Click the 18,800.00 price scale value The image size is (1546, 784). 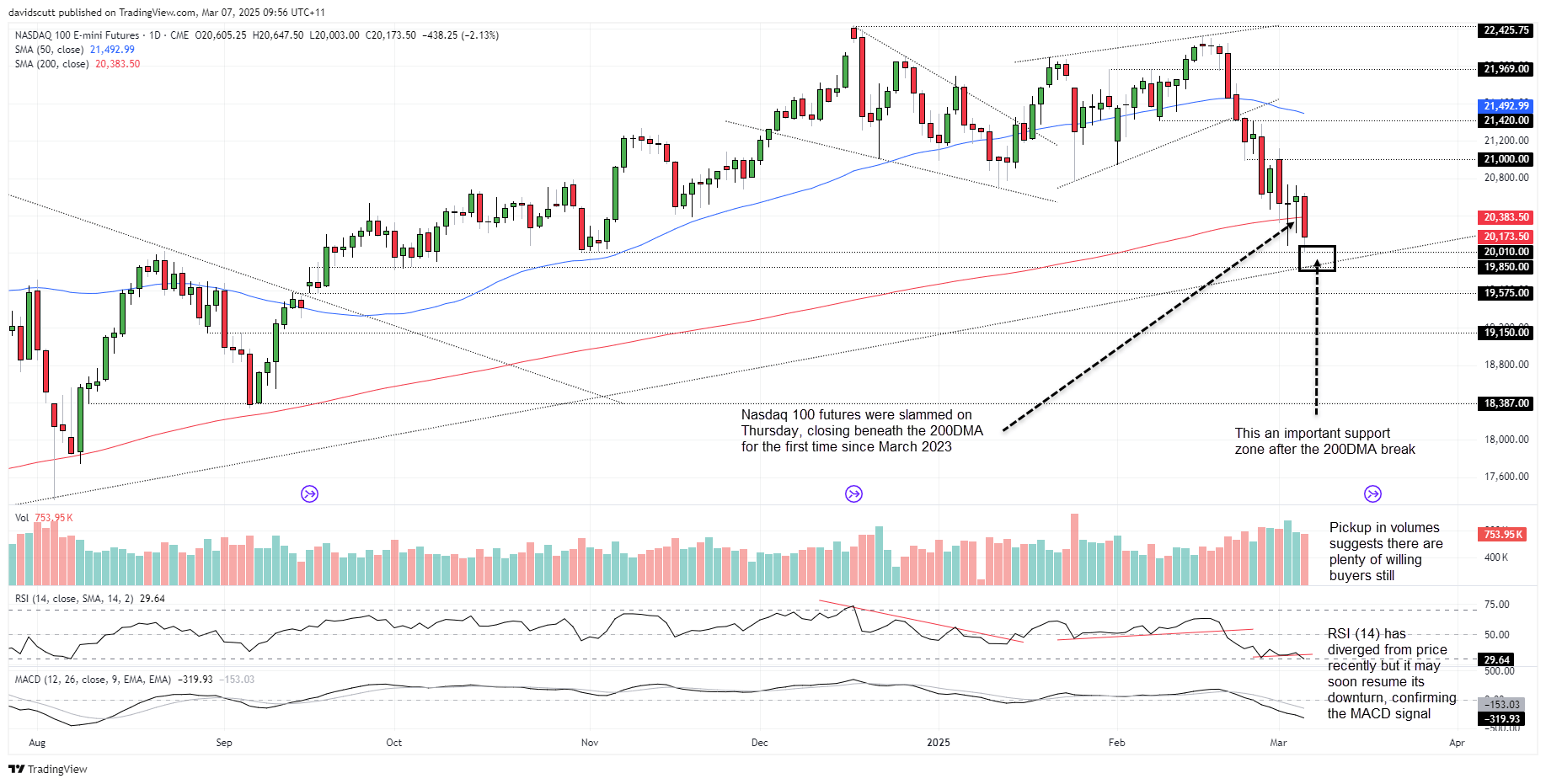[x=1506, y=365]
